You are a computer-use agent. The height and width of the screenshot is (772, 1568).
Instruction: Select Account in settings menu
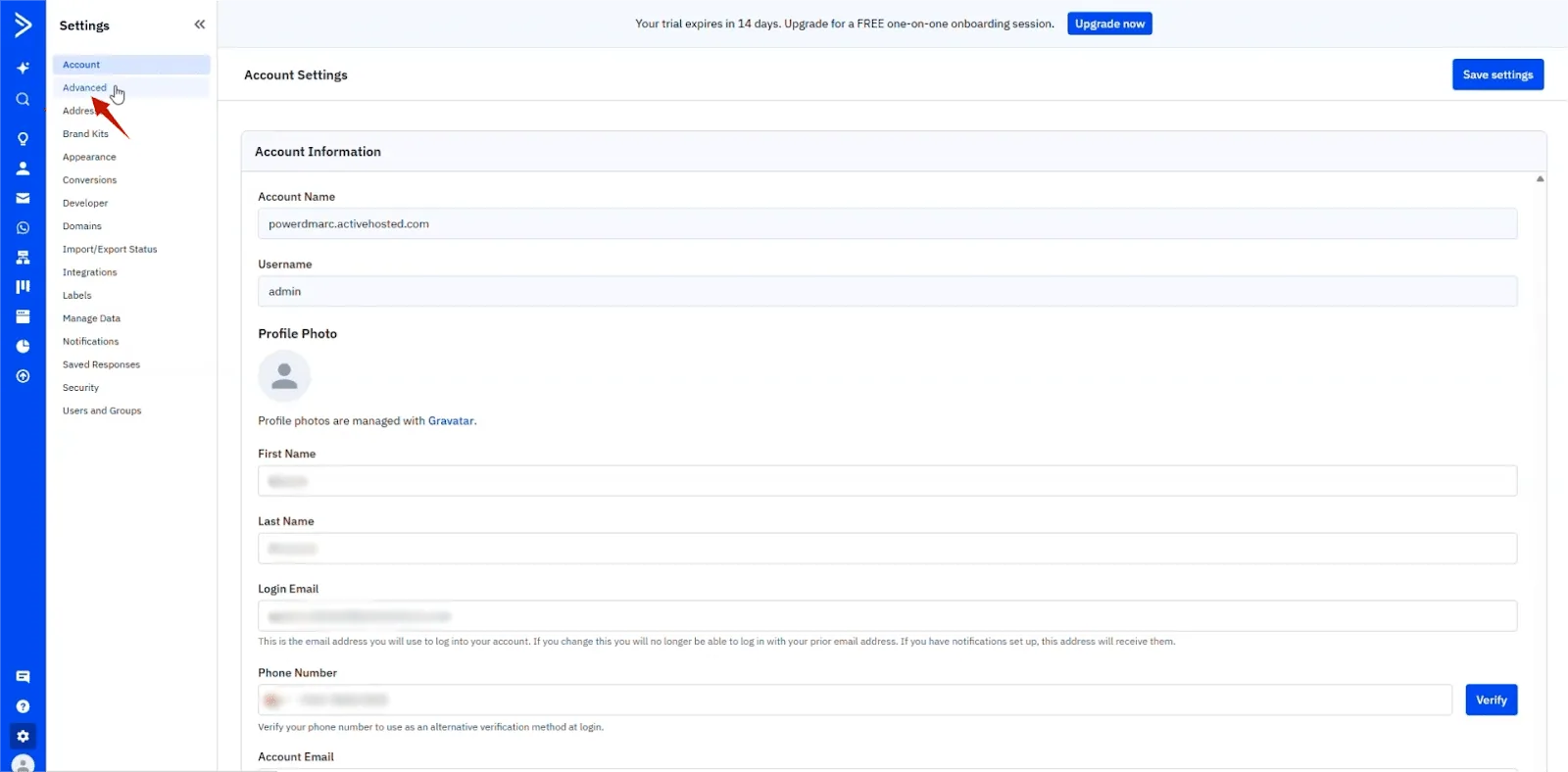(x=131, y=65)
